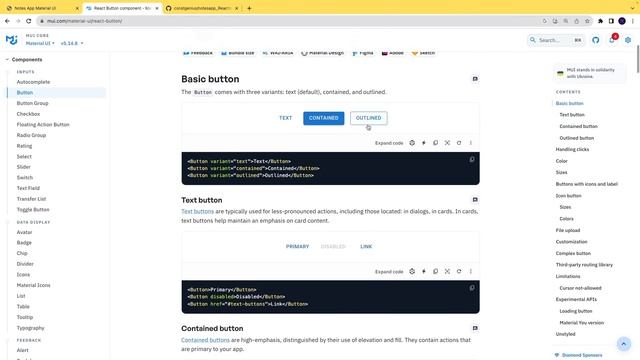Open Slider in the sidebar
The width and height of the screenshot is (640, 360).
(23, 167)
